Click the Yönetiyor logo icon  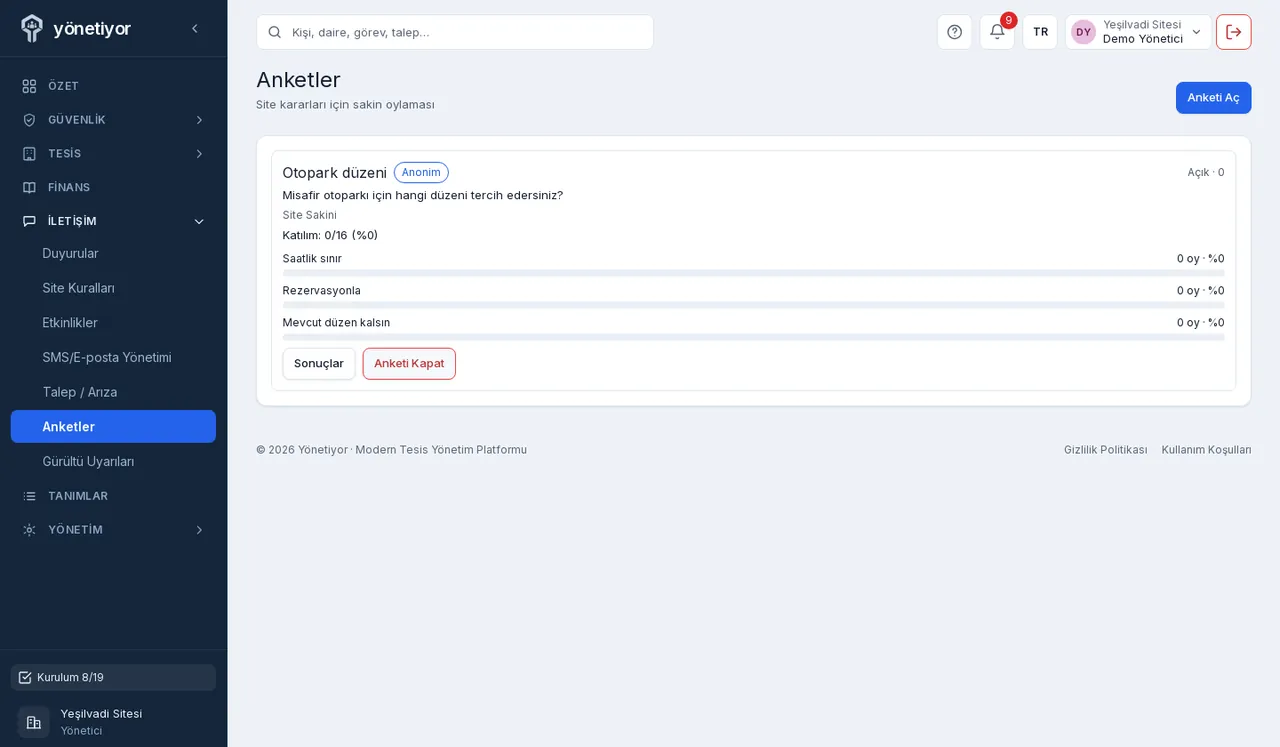tap(32, 28)
